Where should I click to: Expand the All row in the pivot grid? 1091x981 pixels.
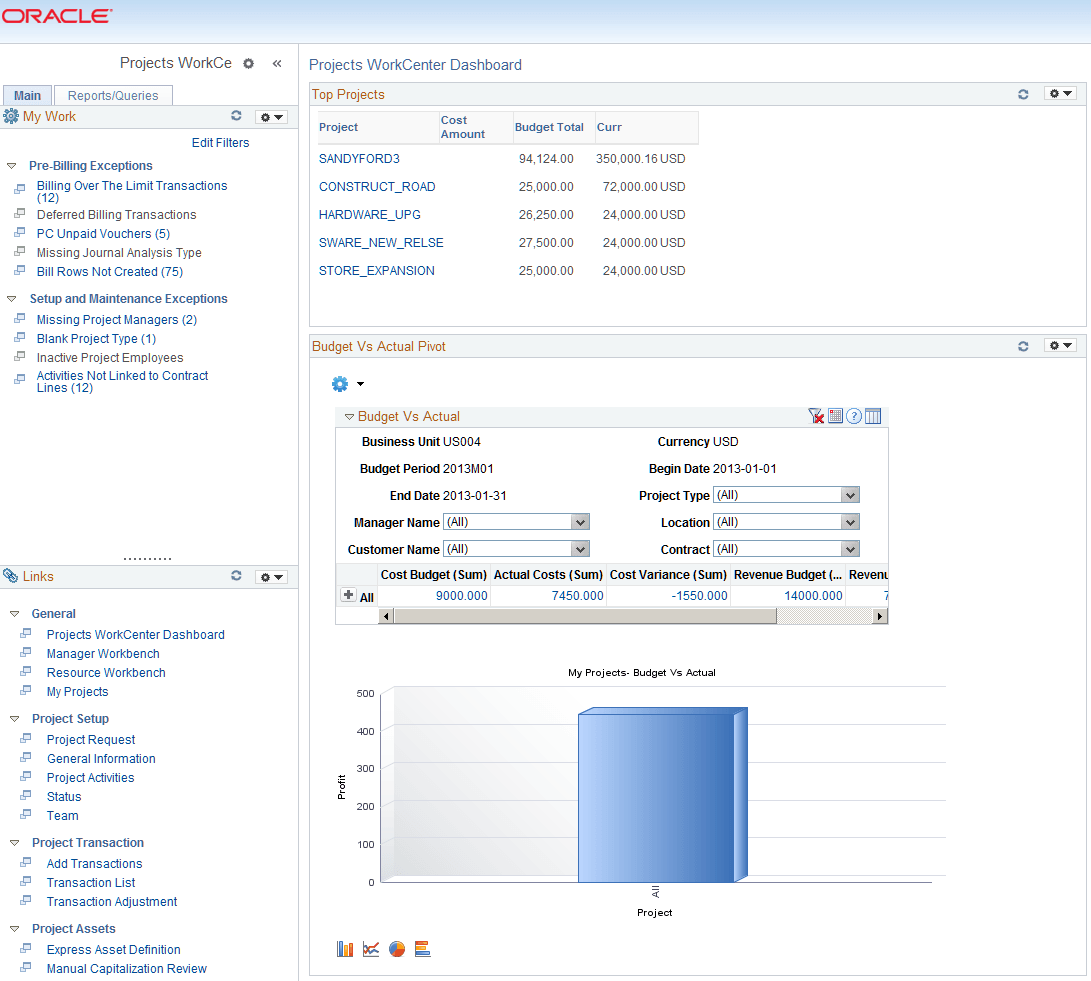click(350, 596)
